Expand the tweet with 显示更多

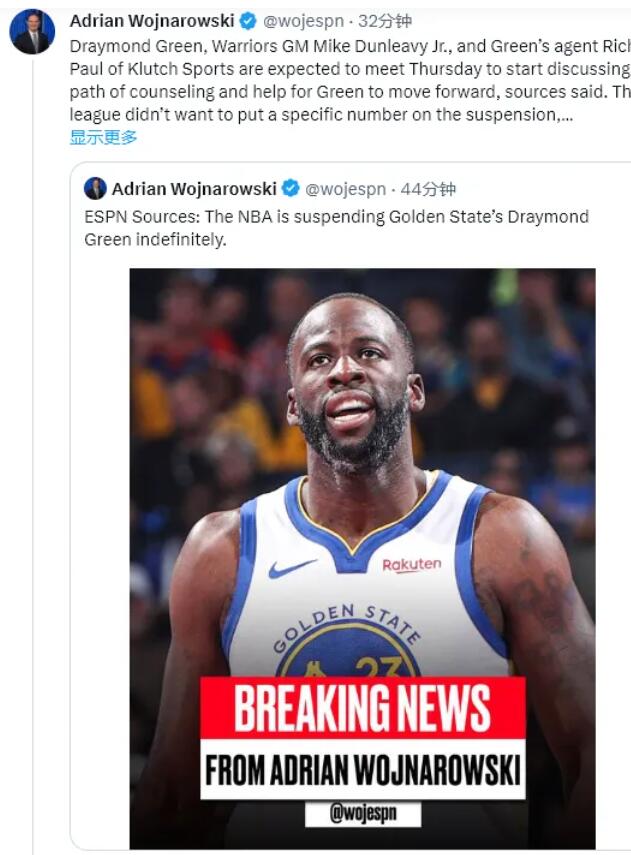(103, 137)
